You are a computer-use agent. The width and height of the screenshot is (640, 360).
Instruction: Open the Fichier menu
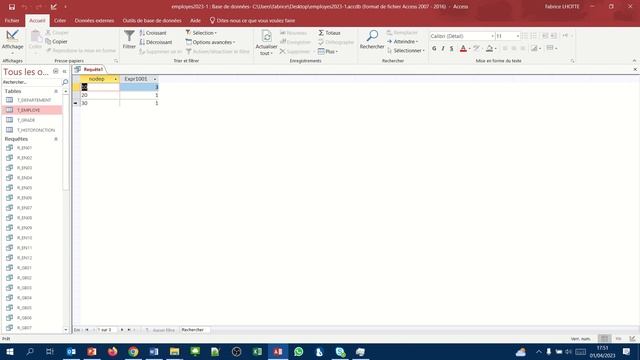(x=12, y=20)
